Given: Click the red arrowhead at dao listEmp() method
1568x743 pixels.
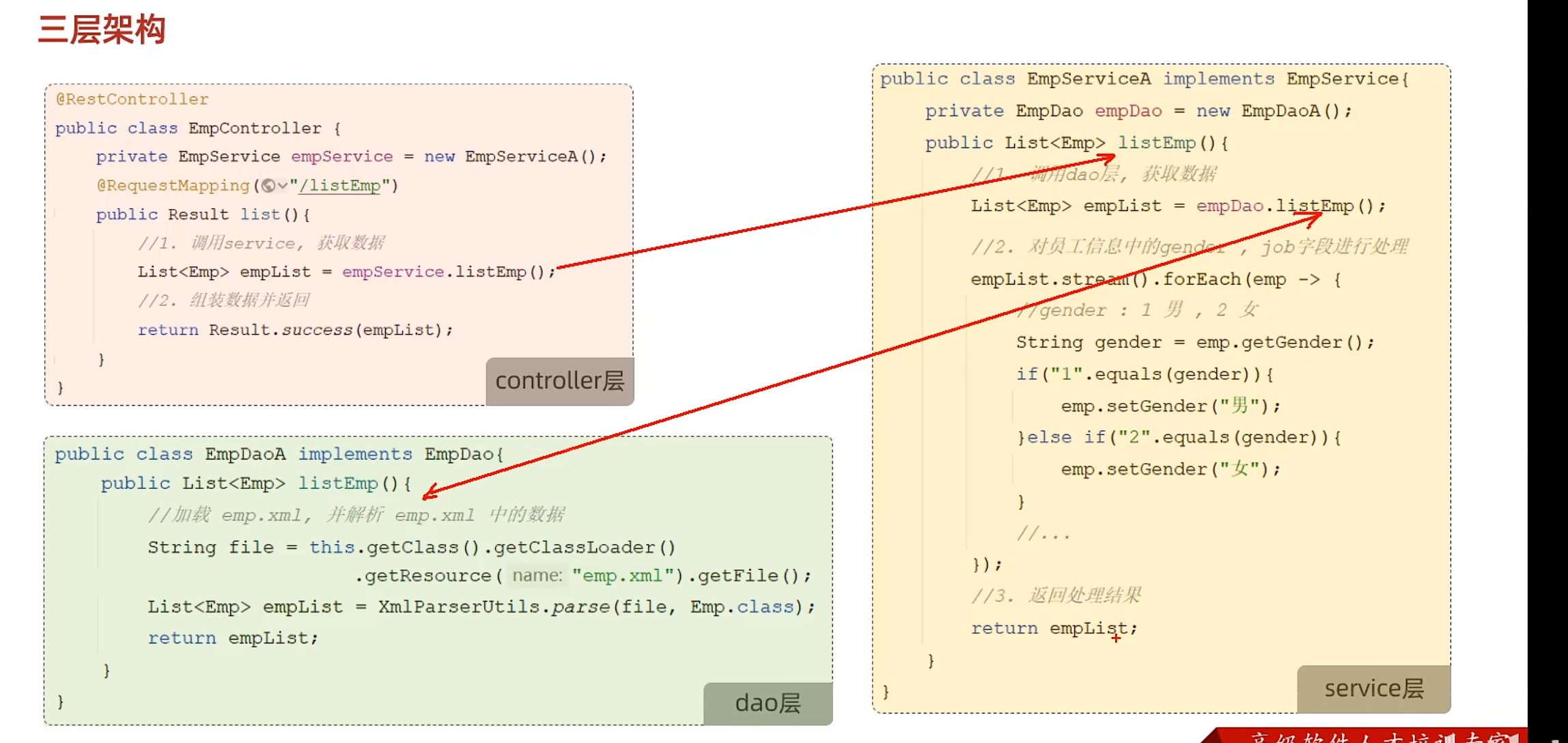Looking at the screenshot, I should (x=429, y=494).
